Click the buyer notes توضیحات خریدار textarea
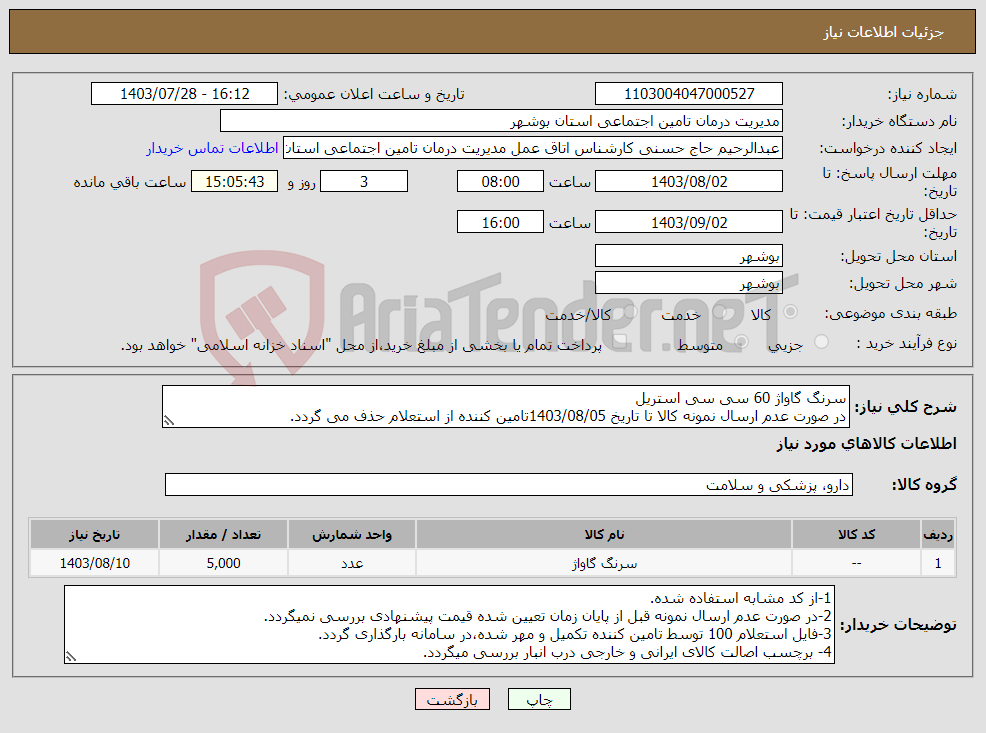The image size is (986, 733). click(x=450, y=624)
